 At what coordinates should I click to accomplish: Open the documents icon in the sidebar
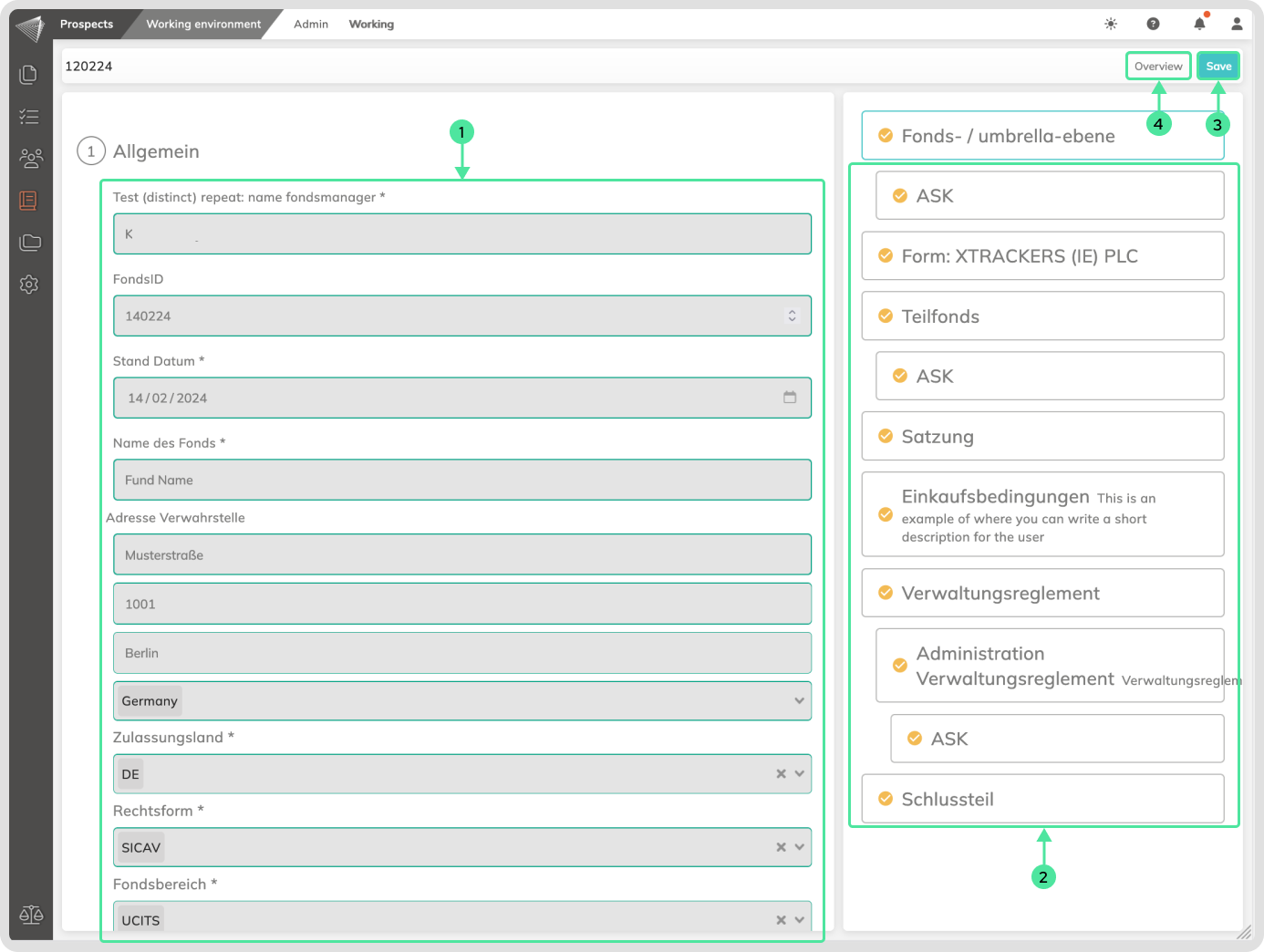click(x=28, y=74)
